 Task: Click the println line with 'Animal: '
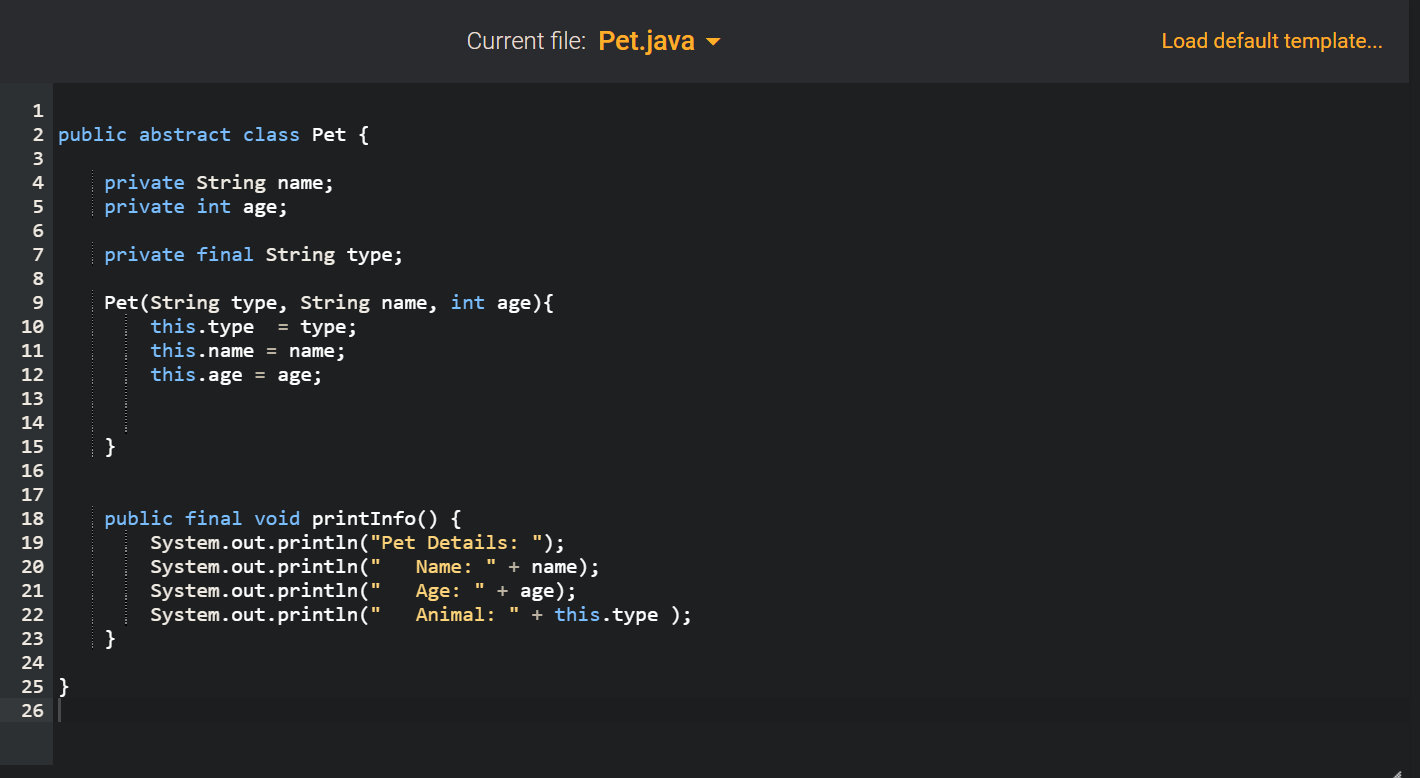(x=421, y=614)
